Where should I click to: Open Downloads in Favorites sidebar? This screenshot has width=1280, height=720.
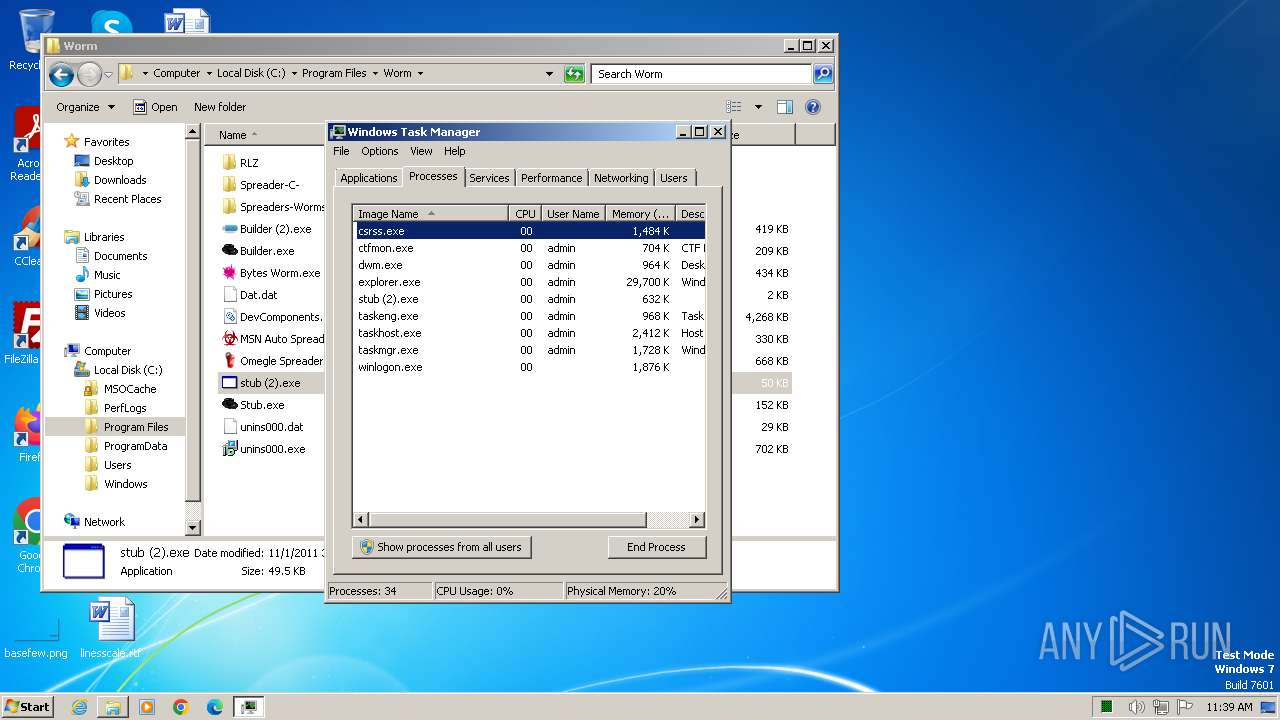tap(120, 180)
